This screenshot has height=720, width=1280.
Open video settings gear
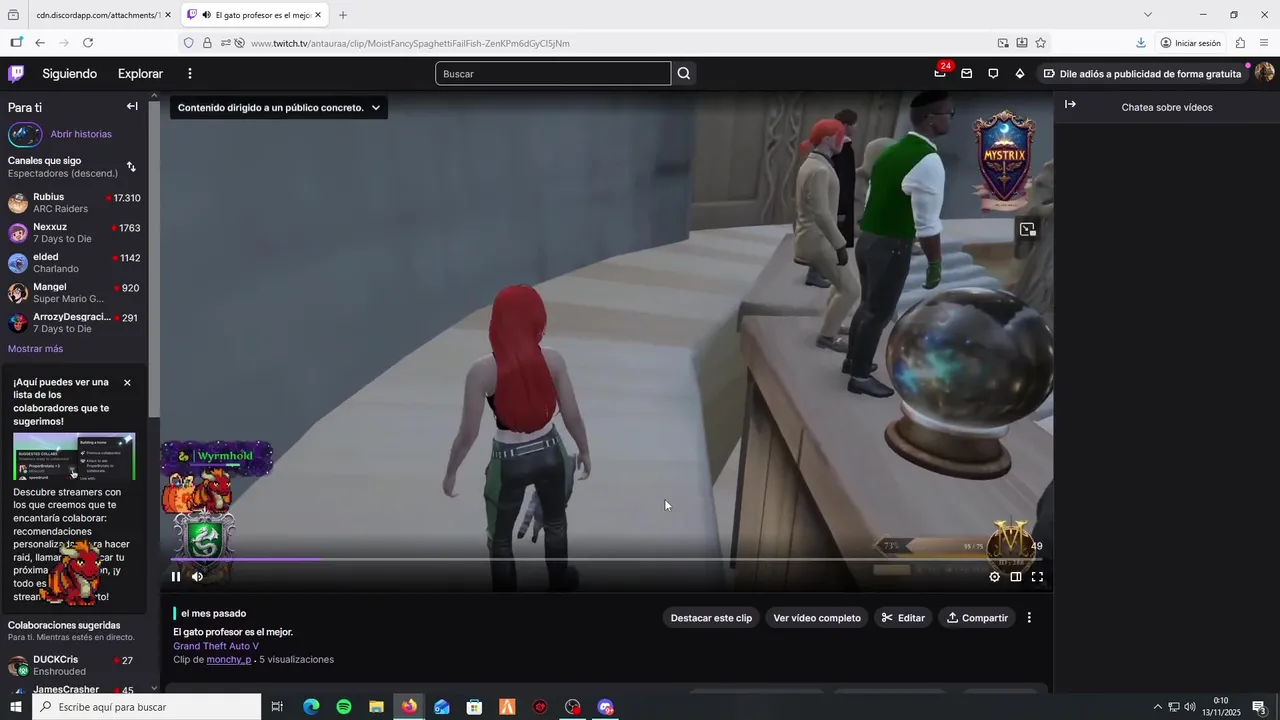(x=994, y=576)
